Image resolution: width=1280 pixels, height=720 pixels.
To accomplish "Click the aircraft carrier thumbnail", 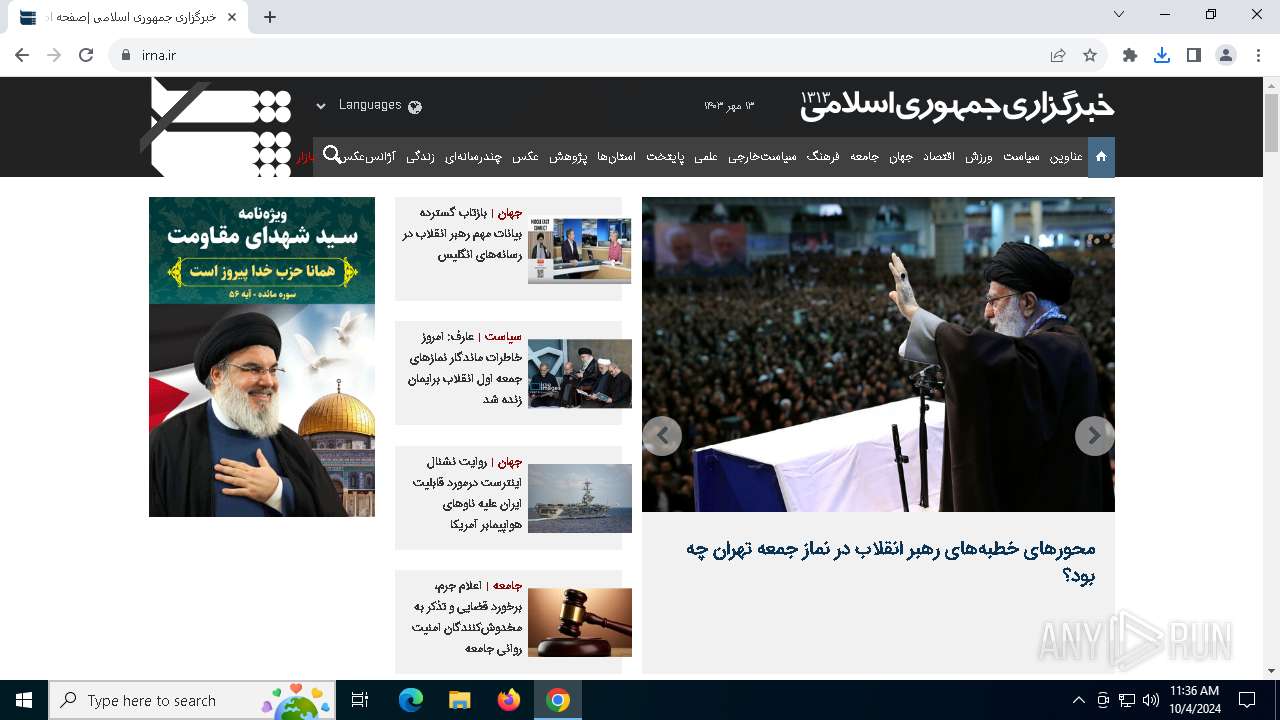I will 580,498.
